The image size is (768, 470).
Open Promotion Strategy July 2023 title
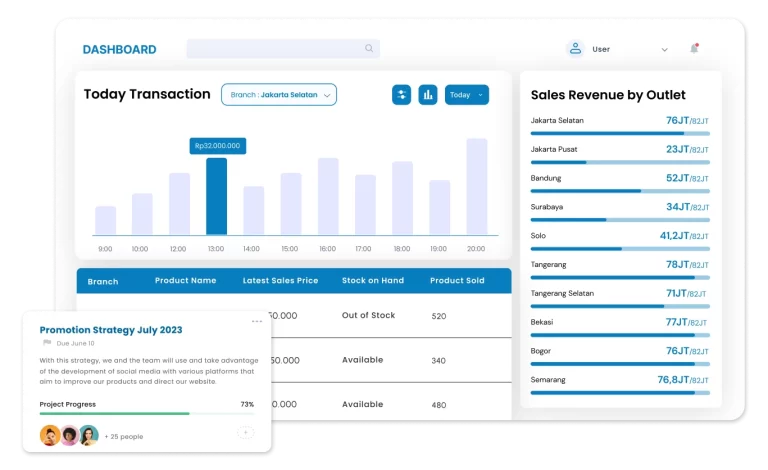pyautogui.click(x=111, y=329)
